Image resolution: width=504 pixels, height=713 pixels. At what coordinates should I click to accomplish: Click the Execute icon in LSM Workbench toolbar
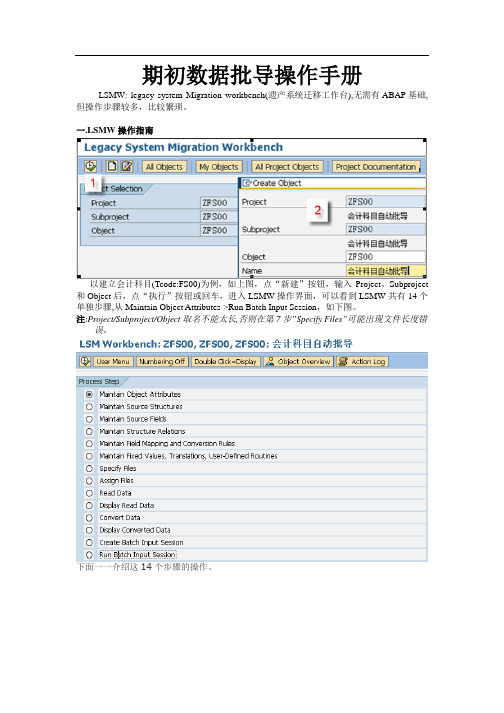(x=85, y=362)
